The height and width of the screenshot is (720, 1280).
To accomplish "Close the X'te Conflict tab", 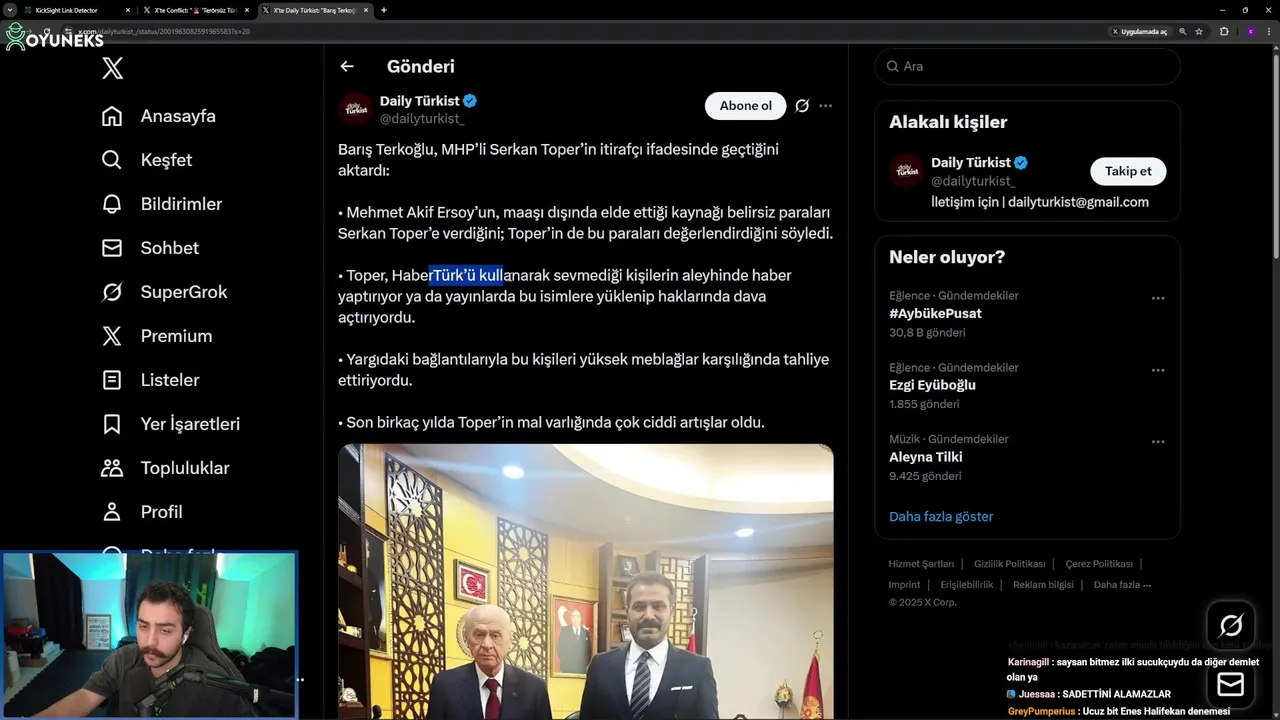I will tap(248, 10).
